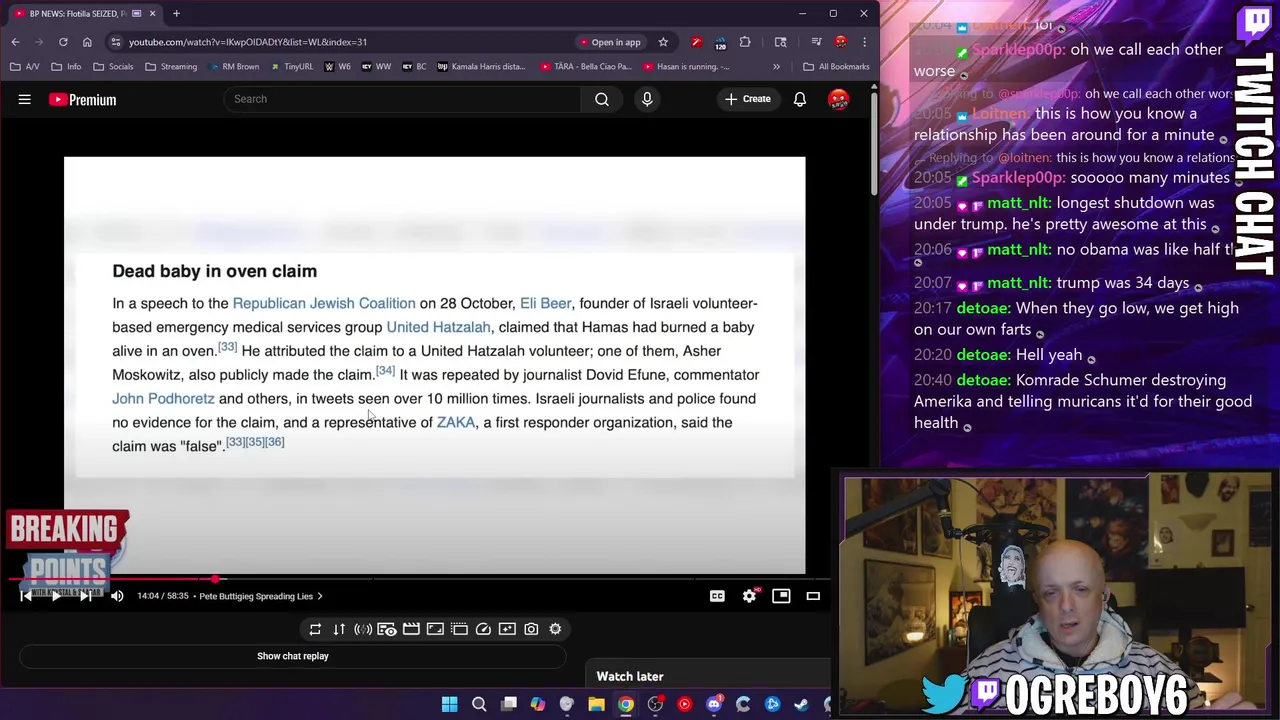Open Steam from taskbar
This screenshot has height=720, width=1280.
coord(801,704)
